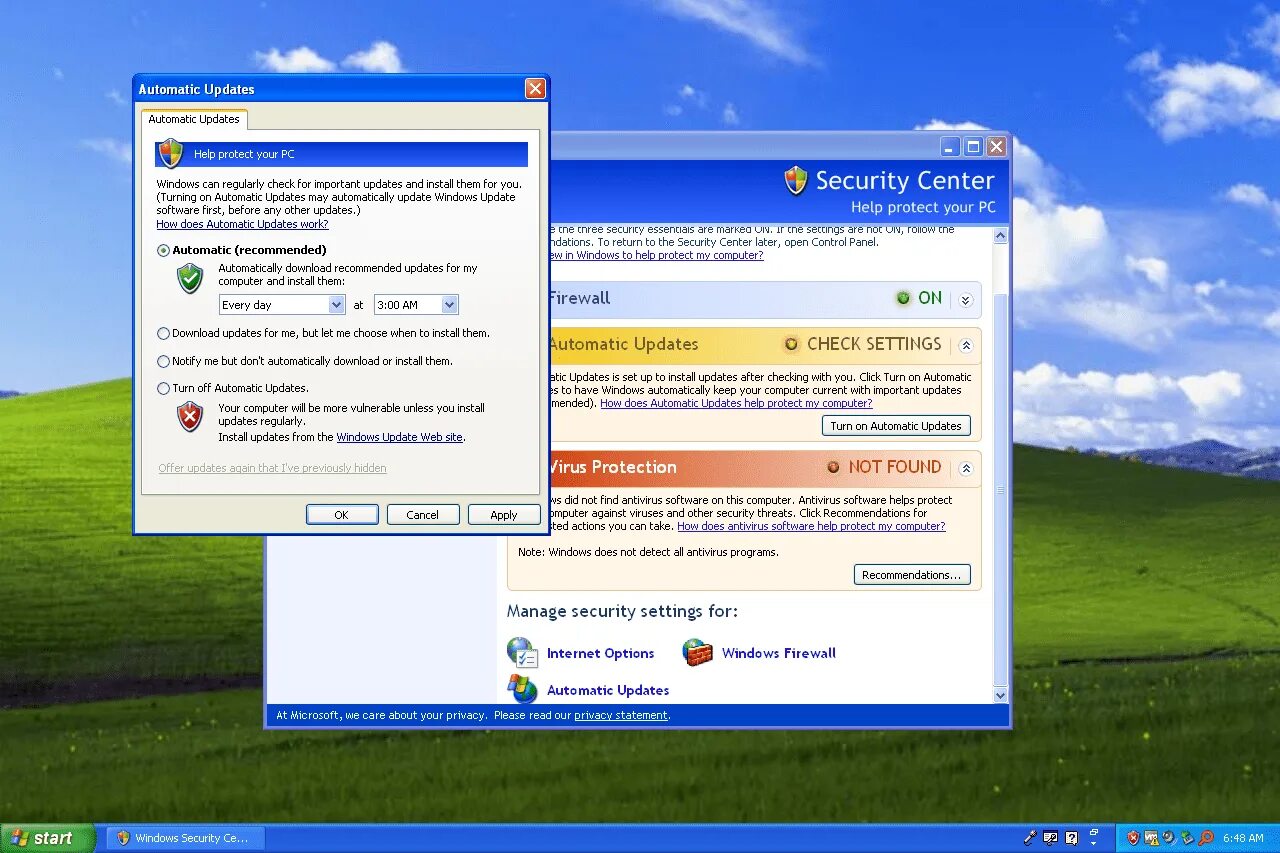Click the green check shield icon
1280x853 pixels.
[190, 278]
